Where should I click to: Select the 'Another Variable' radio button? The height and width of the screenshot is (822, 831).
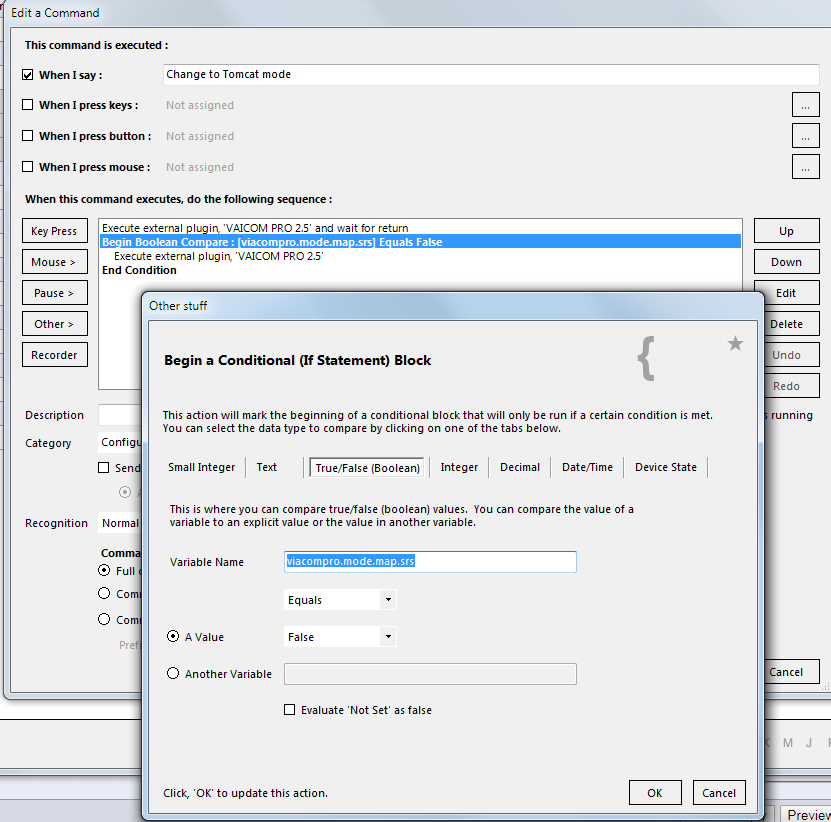tap(173, 673)
